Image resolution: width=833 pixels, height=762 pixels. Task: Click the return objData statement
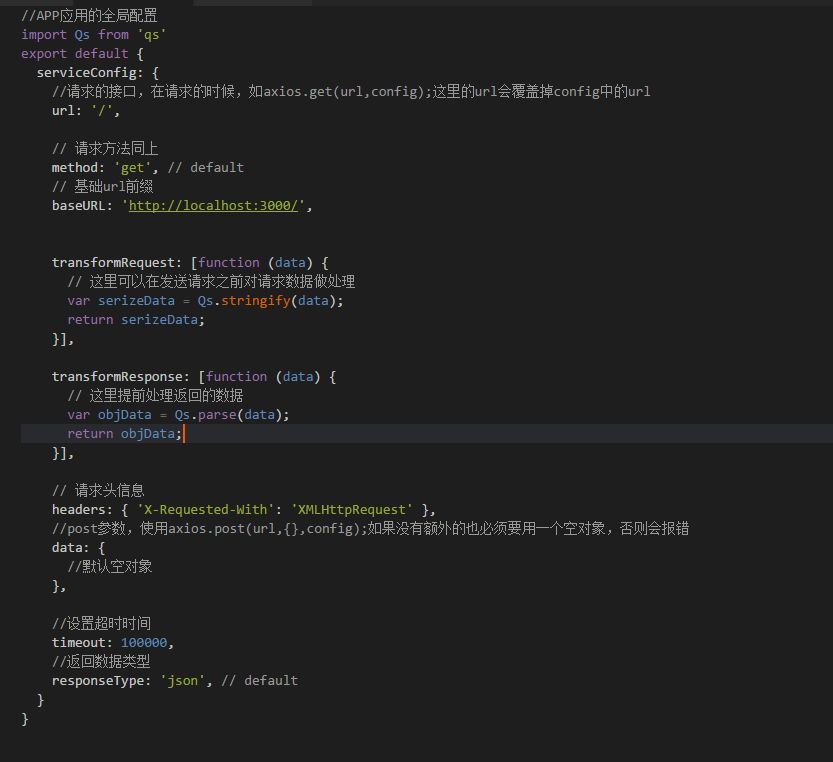coord(122,433)
